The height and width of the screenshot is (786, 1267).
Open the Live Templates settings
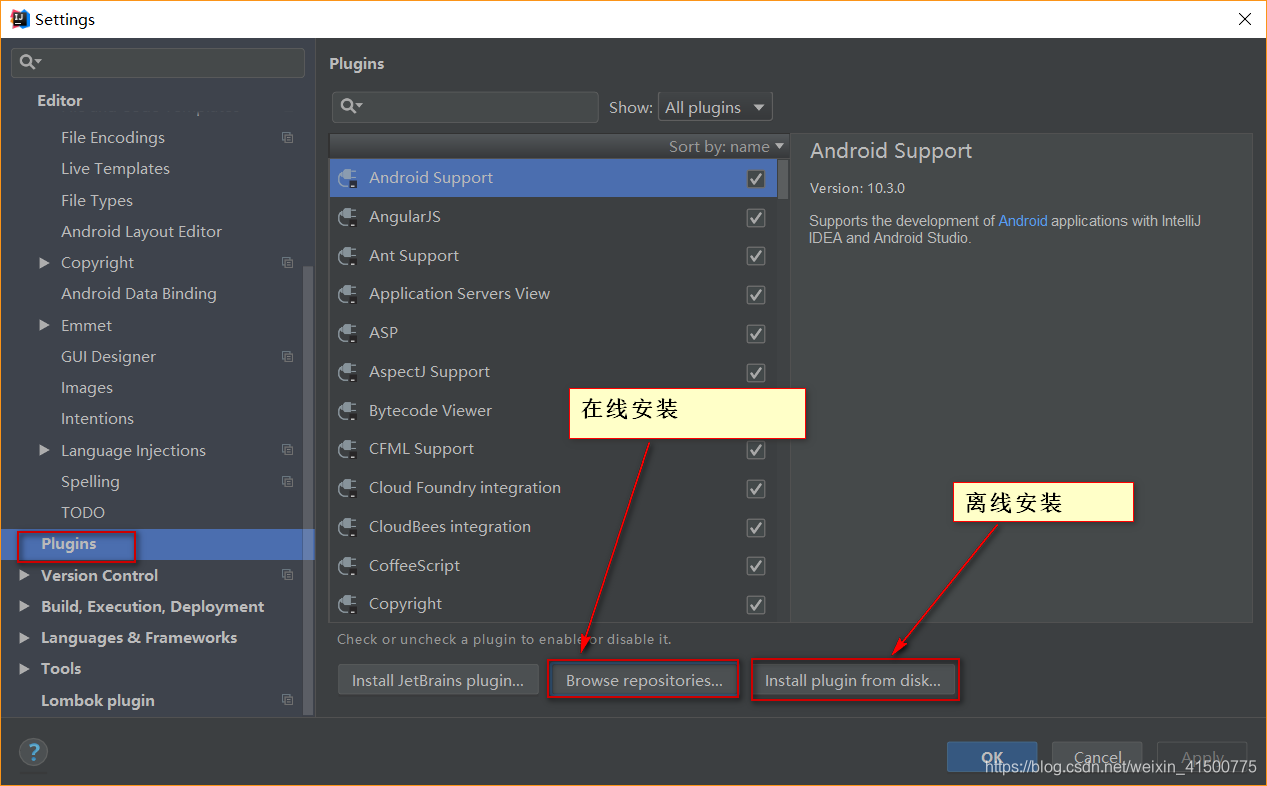click(x=115, y=169)
